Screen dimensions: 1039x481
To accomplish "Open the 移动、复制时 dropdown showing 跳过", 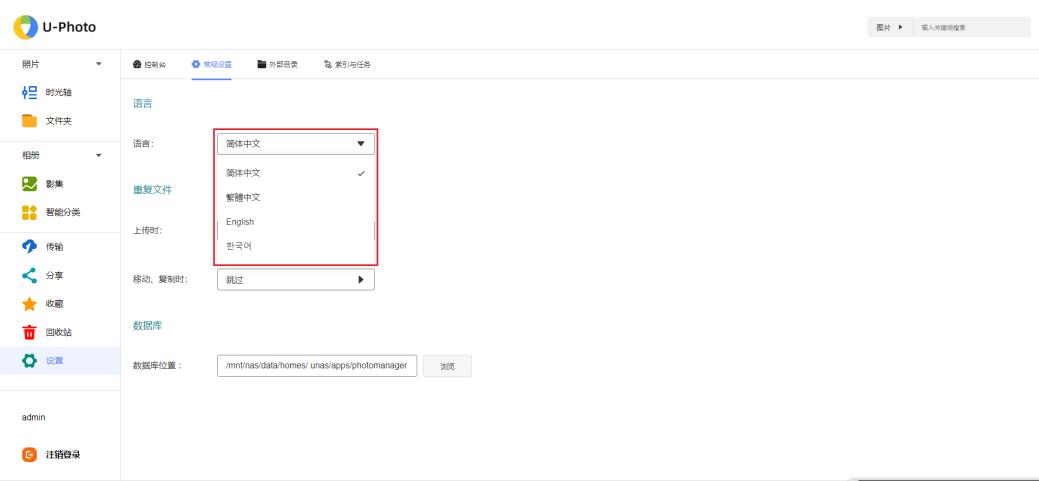I will pyautogui.click(x=295, y=280).
